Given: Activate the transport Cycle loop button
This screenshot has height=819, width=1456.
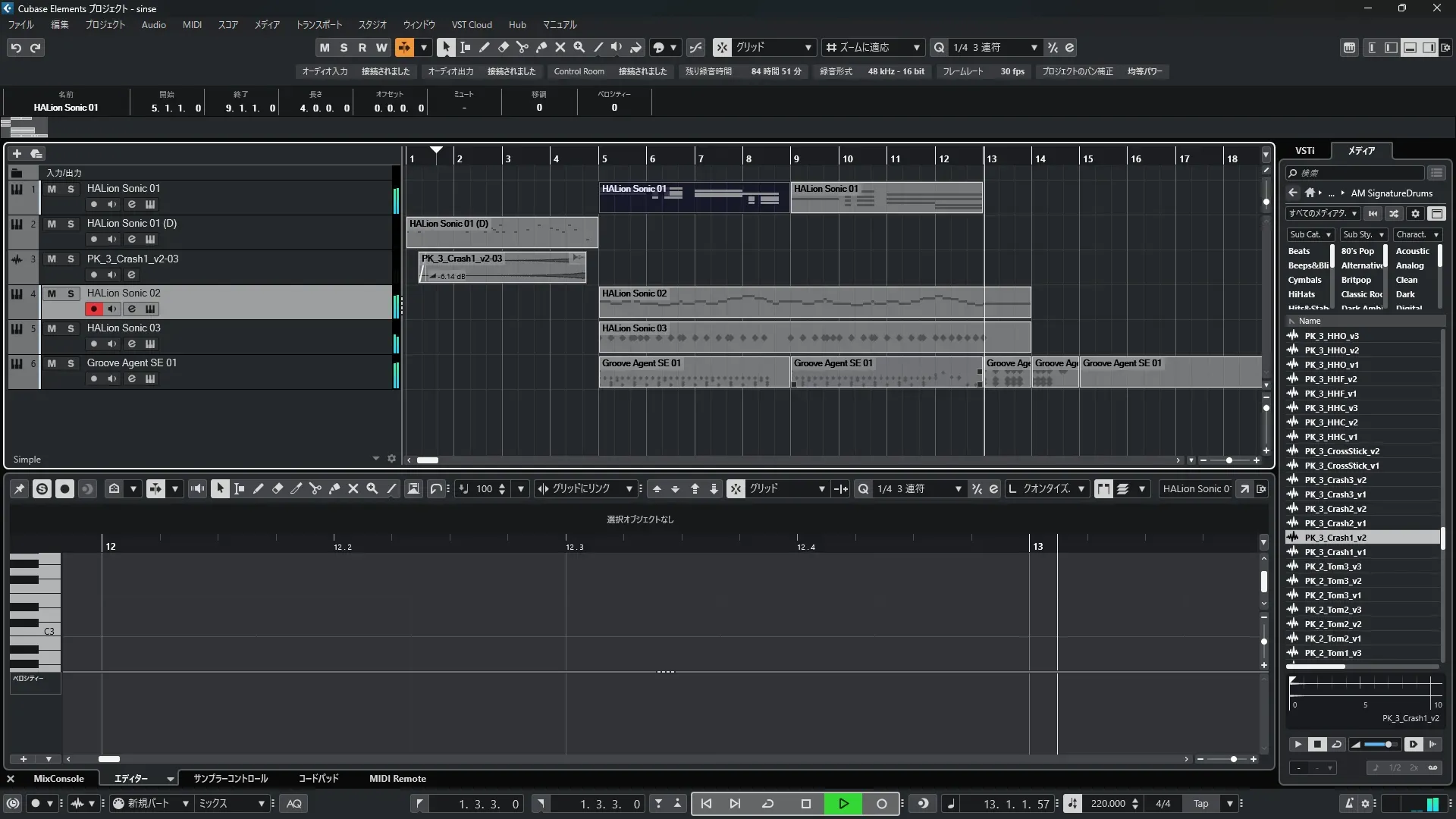Looking at the screenshot, I should pos(767,803).
